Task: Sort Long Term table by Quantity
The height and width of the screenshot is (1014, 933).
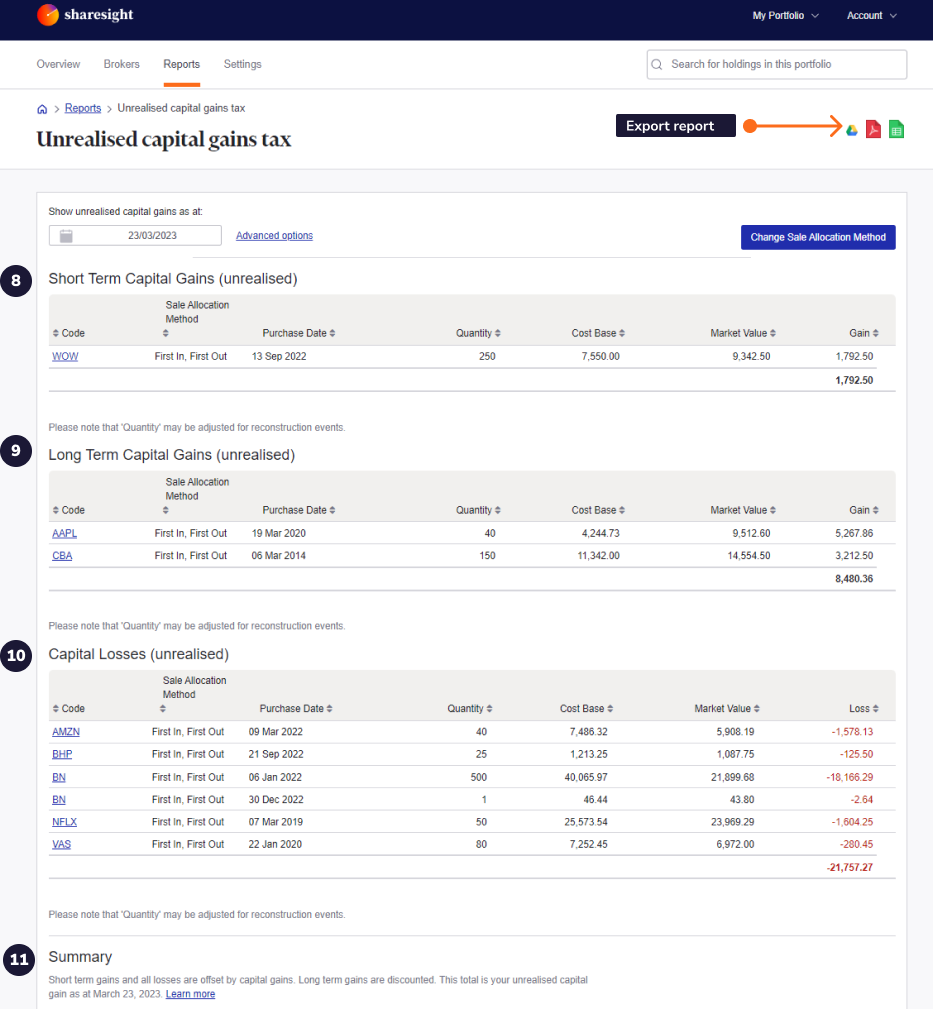Action: tap(478, 511)
